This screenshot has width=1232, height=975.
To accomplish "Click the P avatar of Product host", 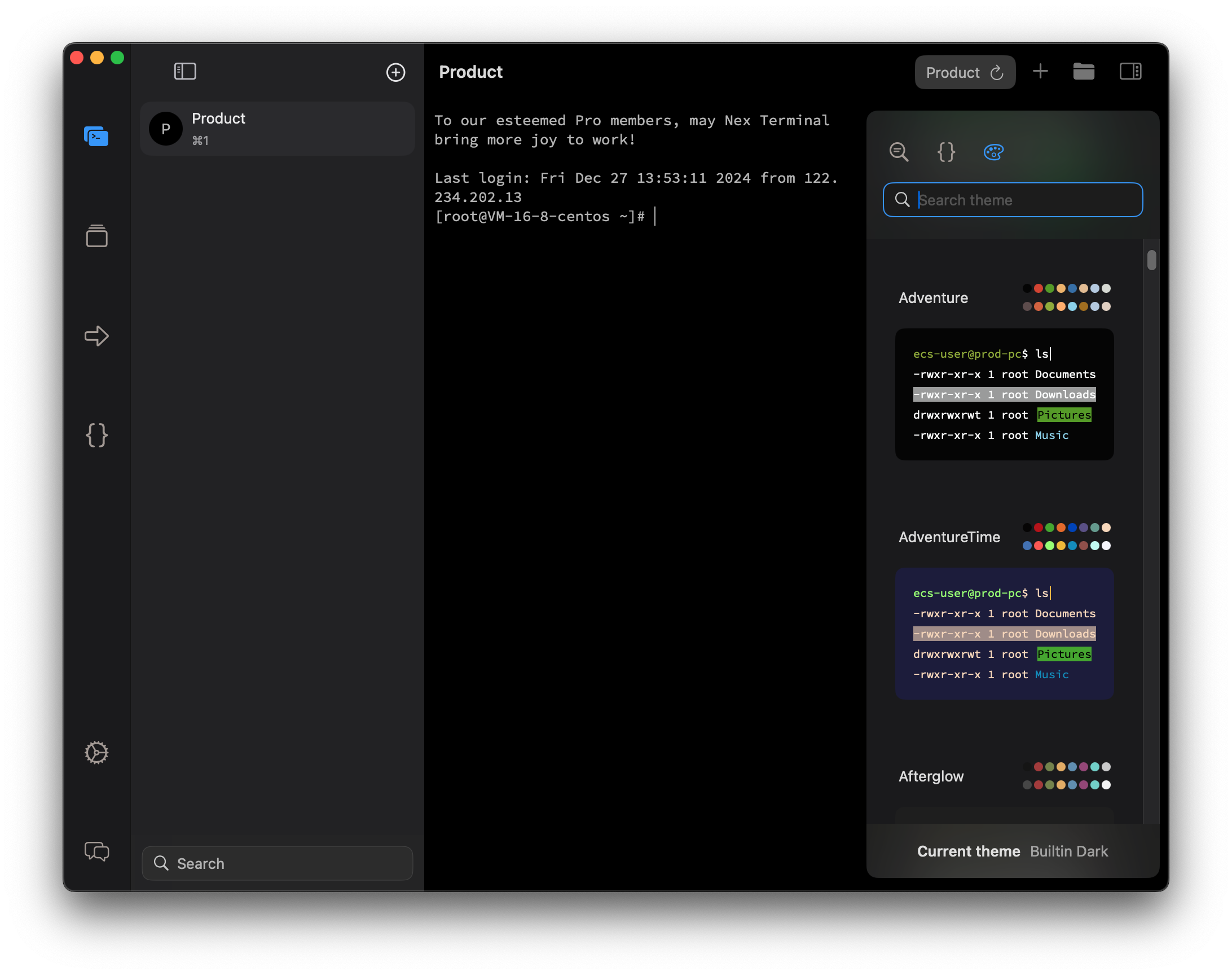I will click(165, 129).
